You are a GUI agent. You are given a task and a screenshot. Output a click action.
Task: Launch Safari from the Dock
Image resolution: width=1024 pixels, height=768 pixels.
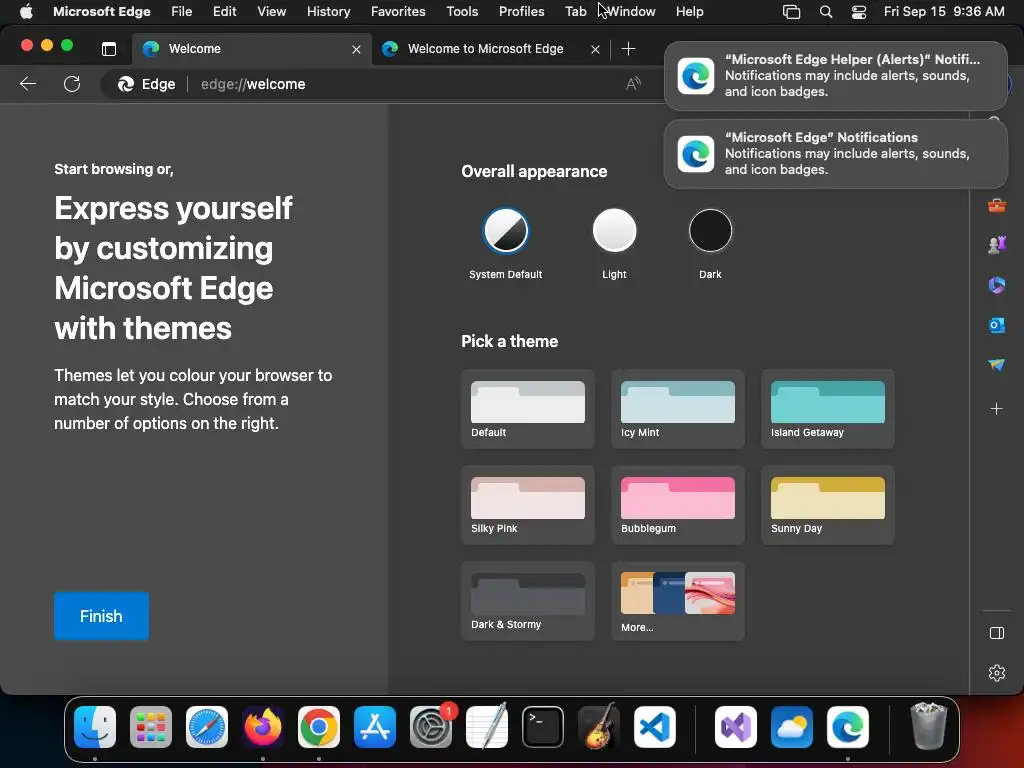coord(207,727)
